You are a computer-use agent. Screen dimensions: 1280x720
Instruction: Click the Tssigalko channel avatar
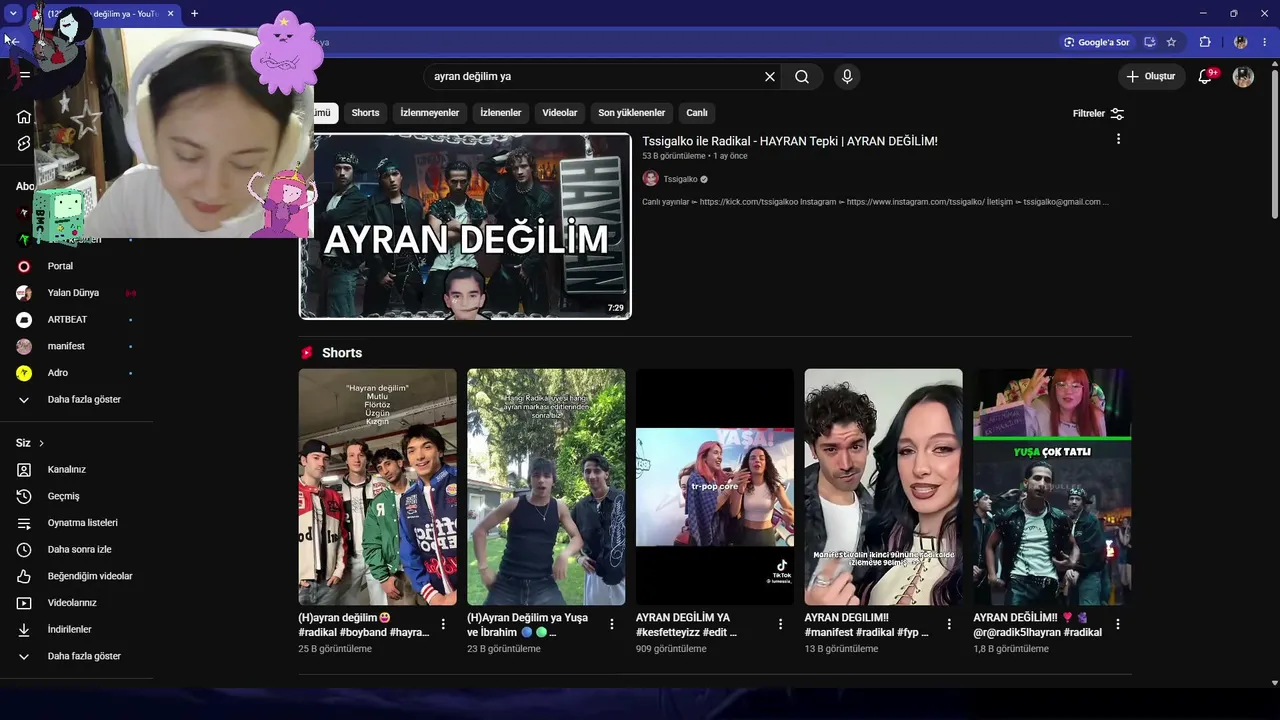click(x=650, y=179)
